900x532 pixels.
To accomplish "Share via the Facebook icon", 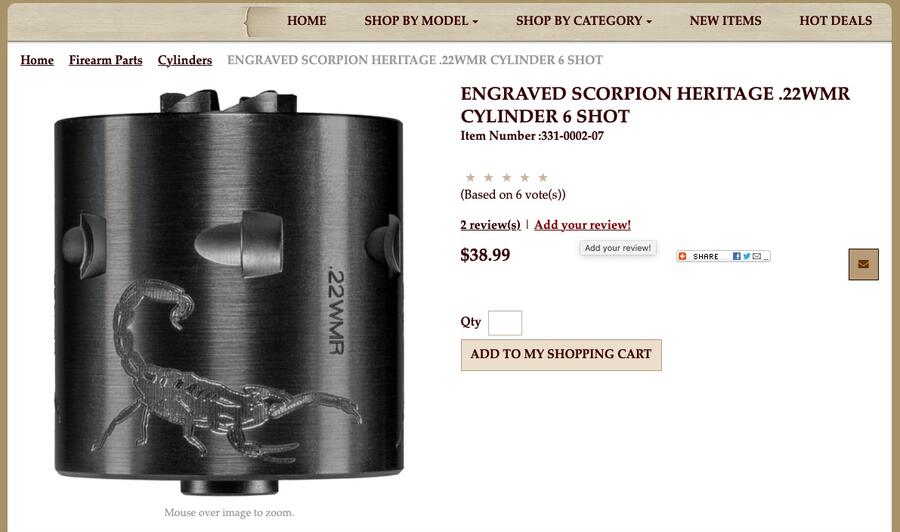I will [x=736, y=256].
